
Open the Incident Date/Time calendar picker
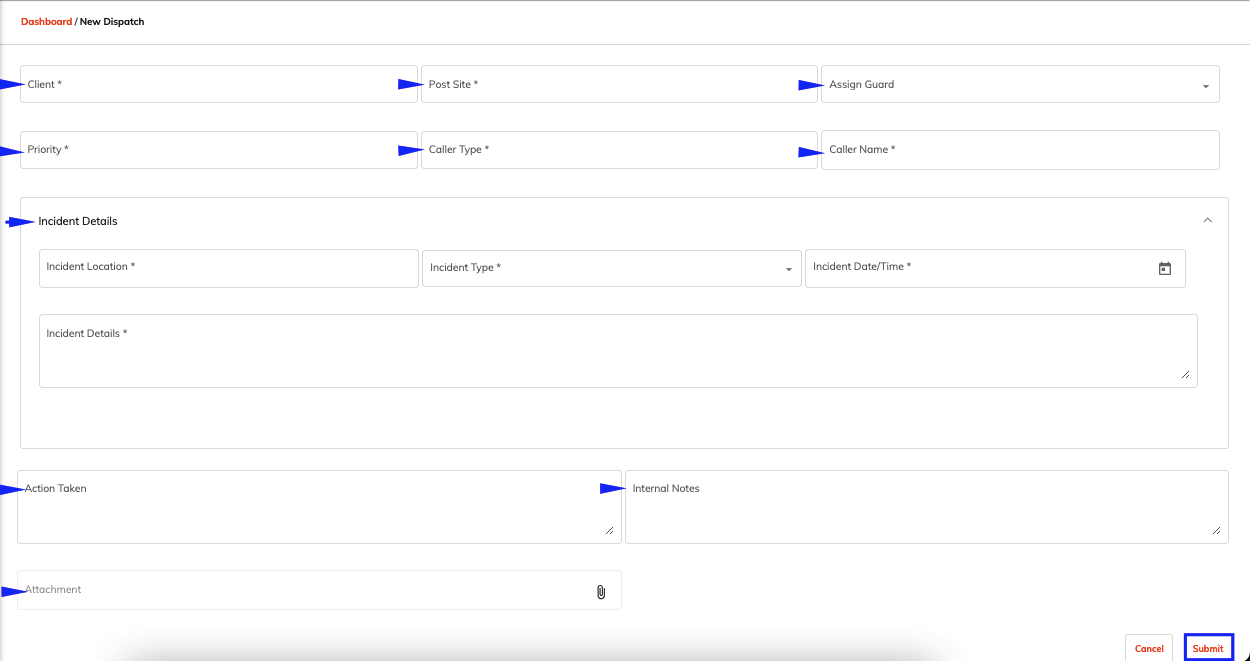point(1165,268)
